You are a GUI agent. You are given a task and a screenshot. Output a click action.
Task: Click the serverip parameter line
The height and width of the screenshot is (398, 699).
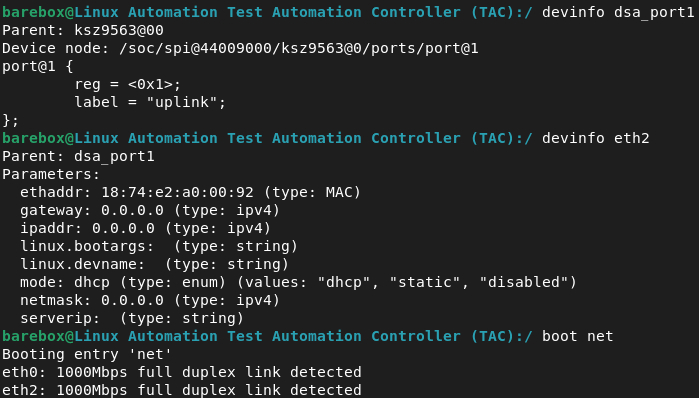[x=132, y=318]
